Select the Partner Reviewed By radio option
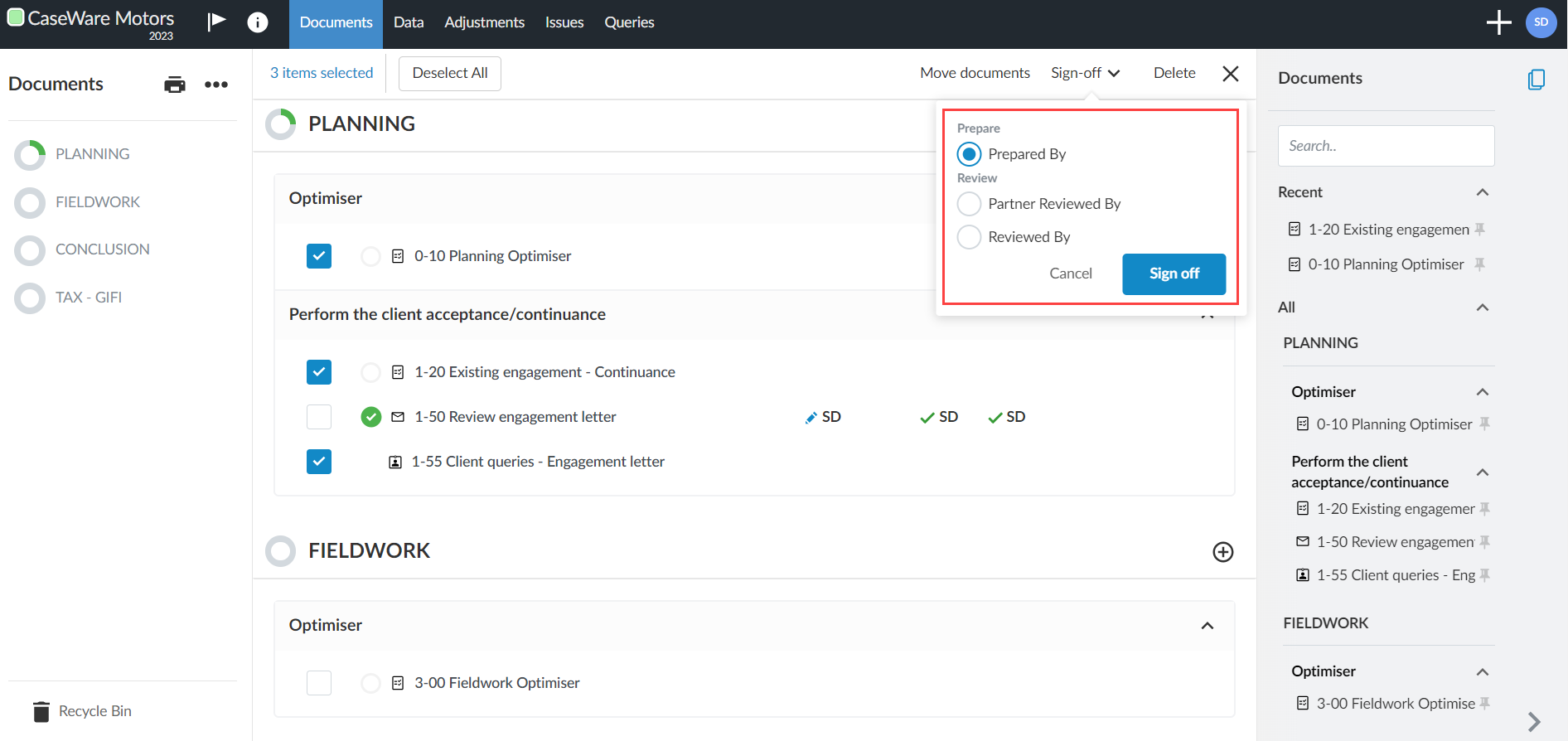Screen dimensions: 1568x741 pyautogui.click(x=969, y=204)
